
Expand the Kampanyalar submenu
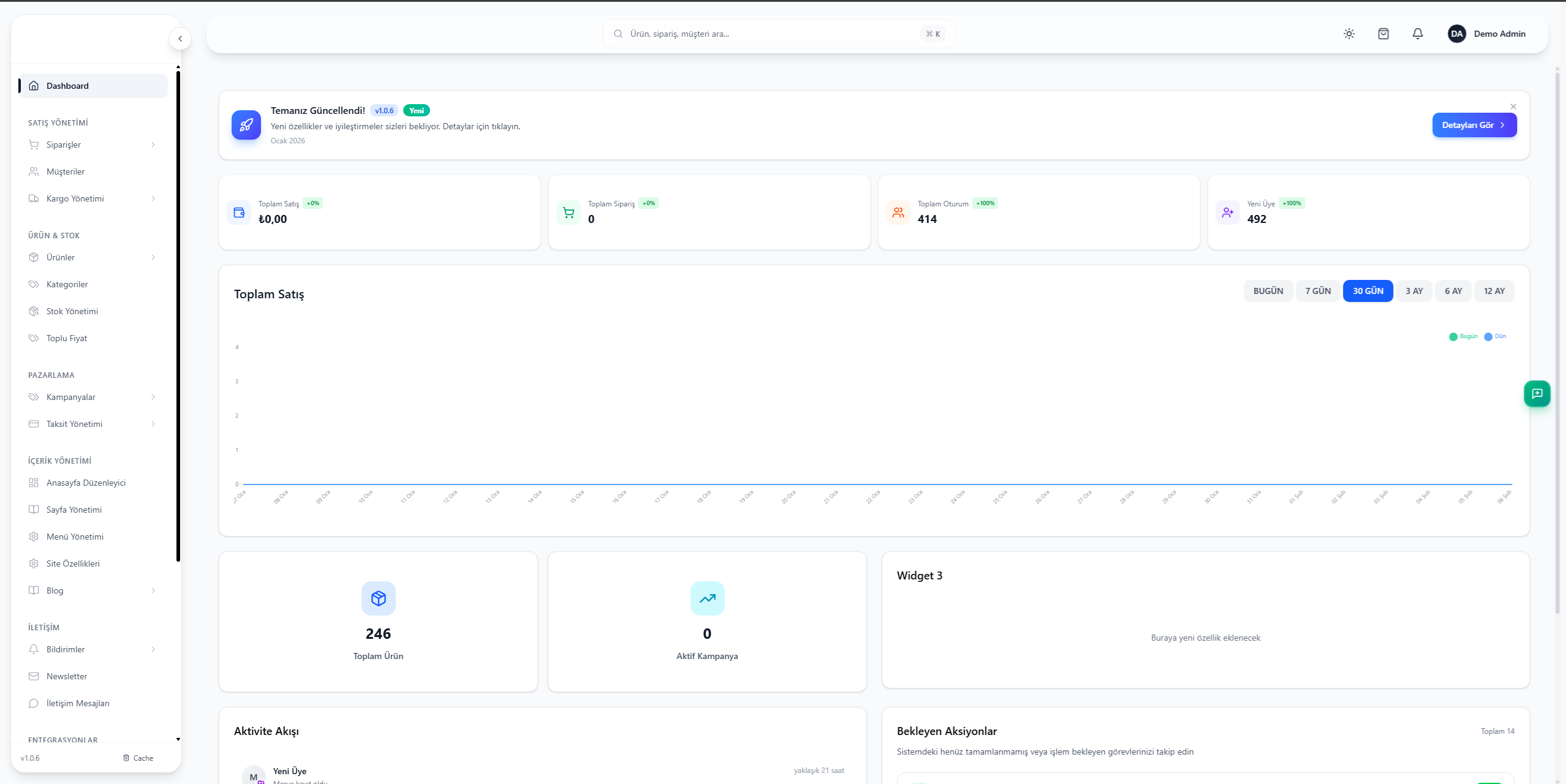point(153,397)
